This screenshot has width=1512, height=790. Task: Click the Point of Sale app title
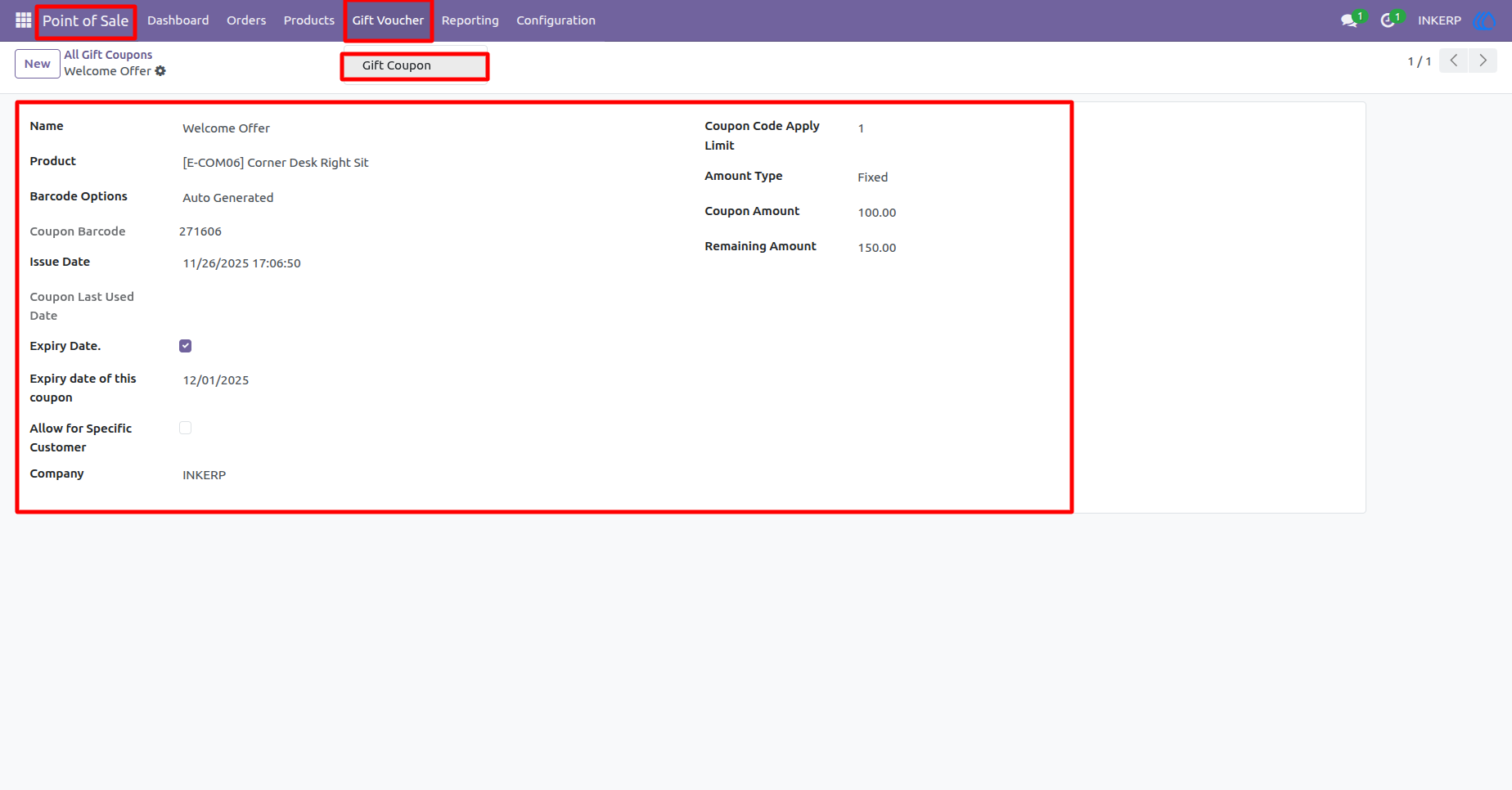85,21
